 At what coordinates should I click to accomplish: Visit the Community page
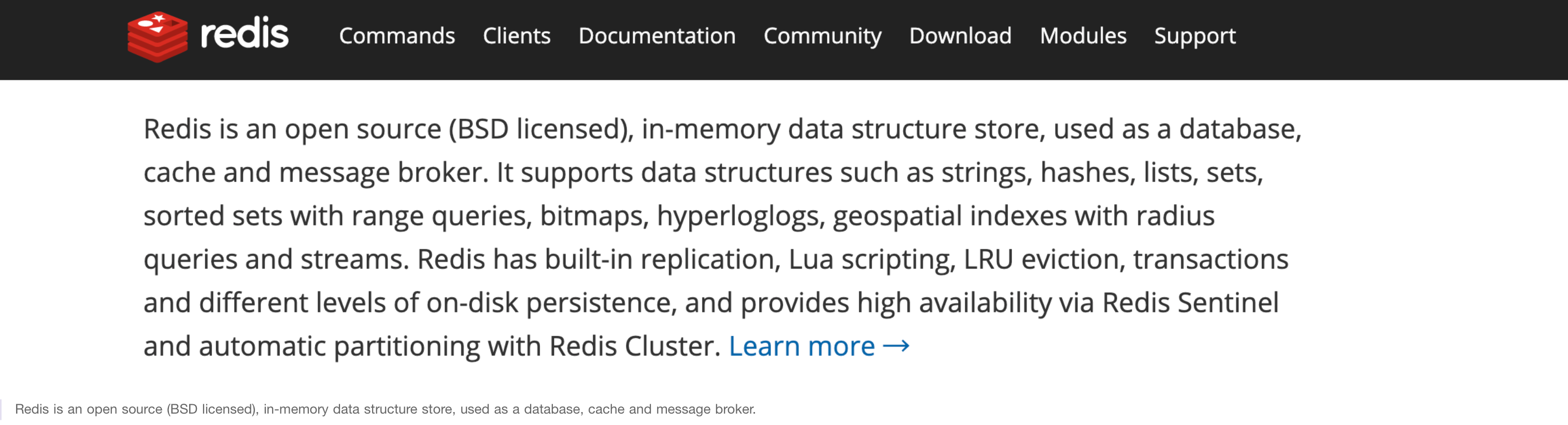(x=822, y=36)
